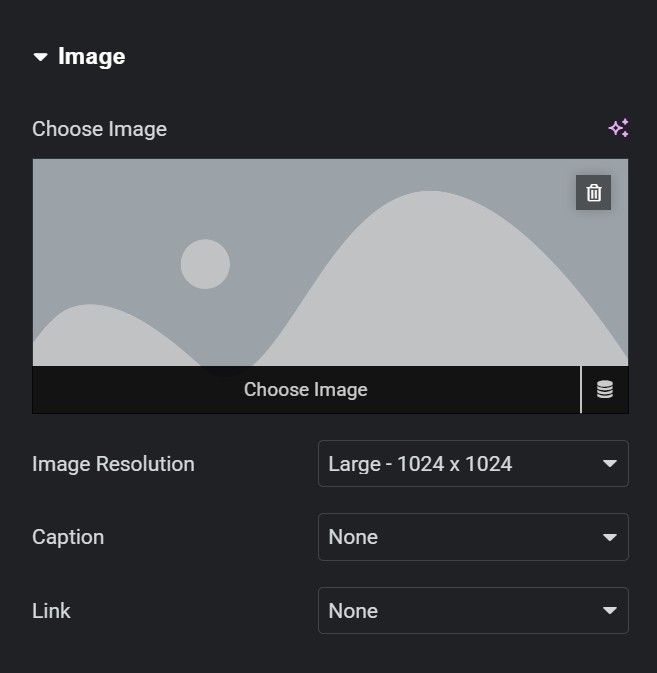Open the Caption dropdown set to None
Screen dimensions: 657x673
click(x=473, y=537)
